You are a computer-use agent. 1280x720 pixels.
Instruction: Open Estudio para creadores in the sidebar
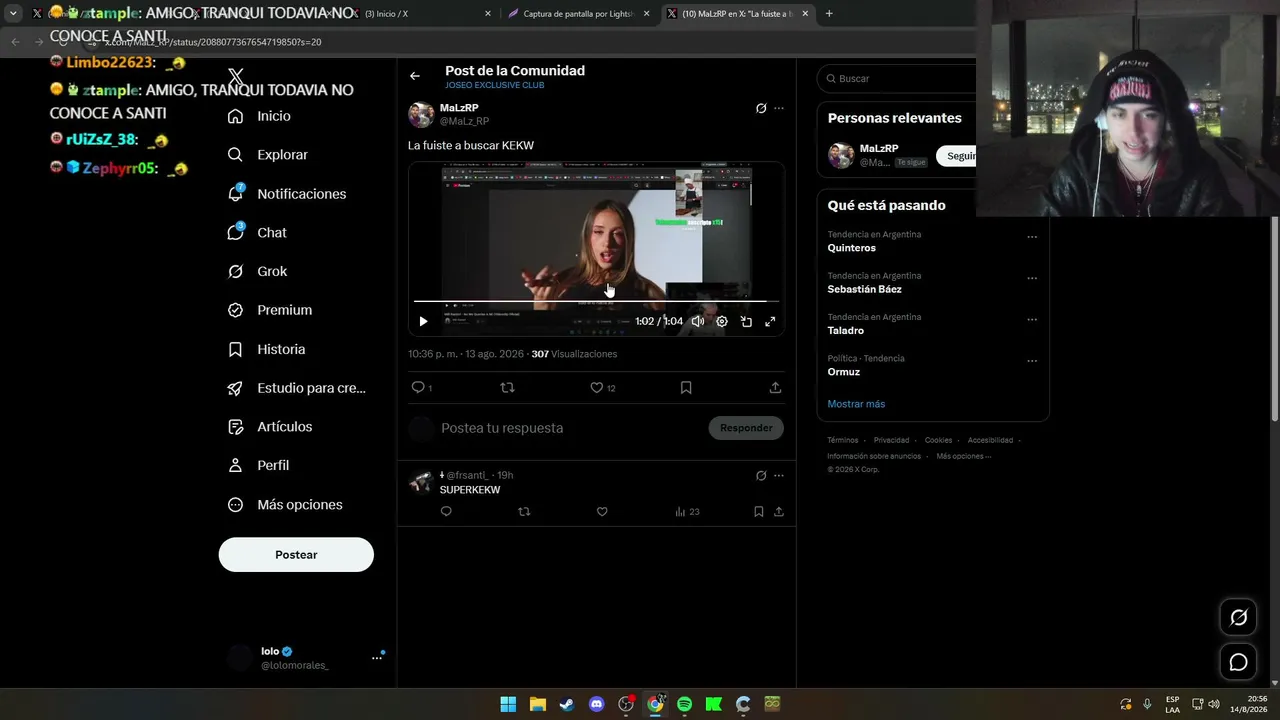[x=297, y=388]
